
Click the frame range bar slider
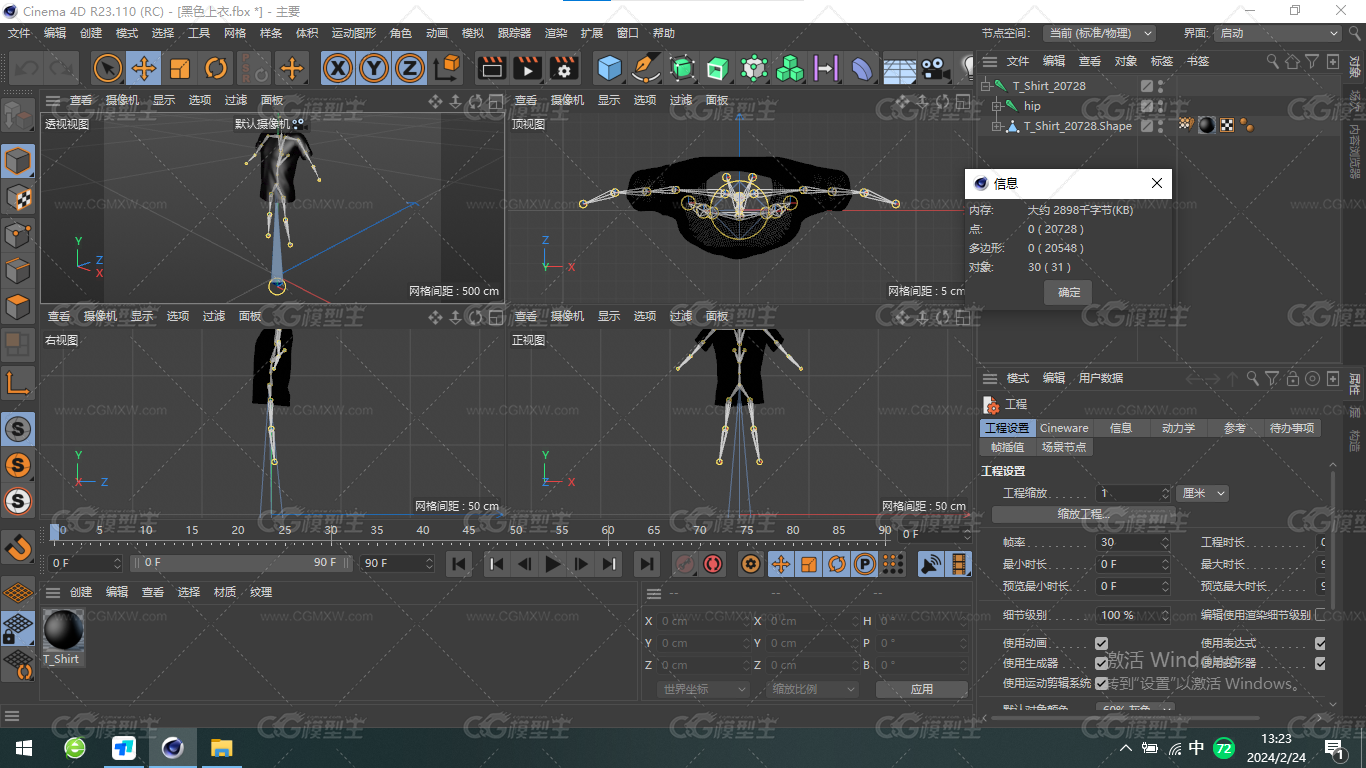[x=242, y=563]
